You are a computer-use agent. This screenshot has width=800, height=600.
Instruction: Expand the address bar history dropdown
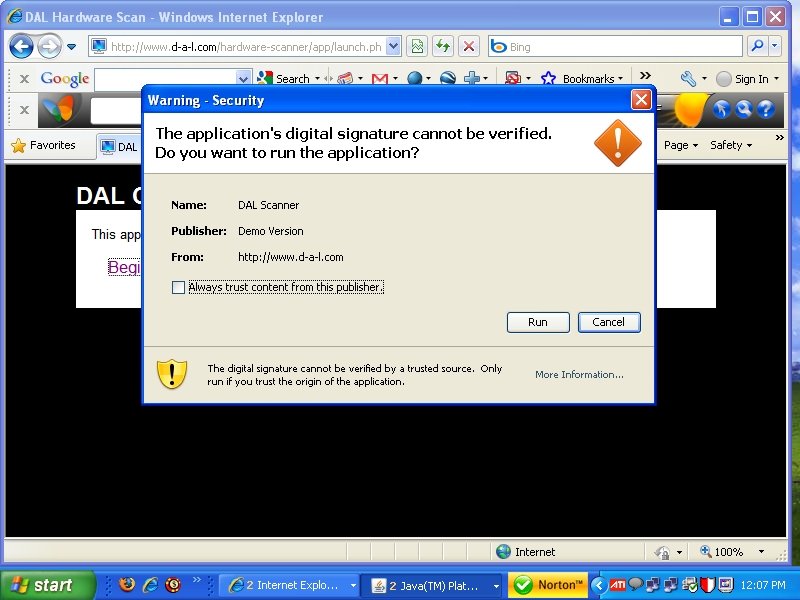393,47
